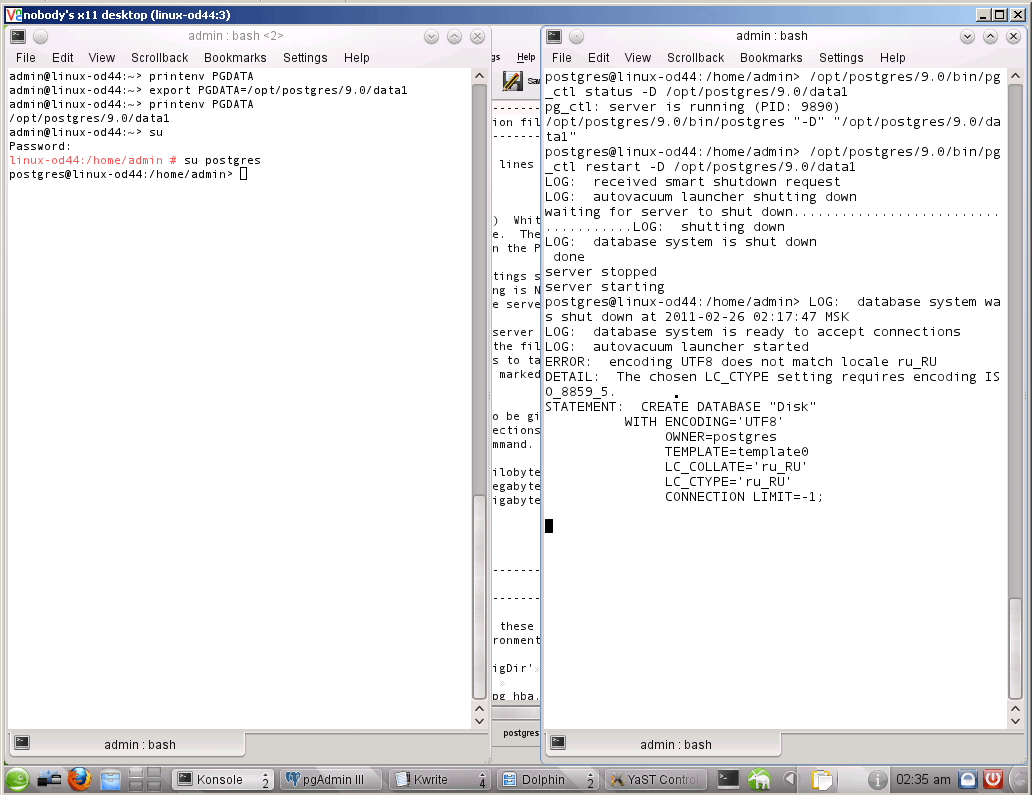Click scroll up arrow at bottom of left Konsole
Image resolution: width=1032 pixels, height=795 pixels.
(x=479, y=709)
